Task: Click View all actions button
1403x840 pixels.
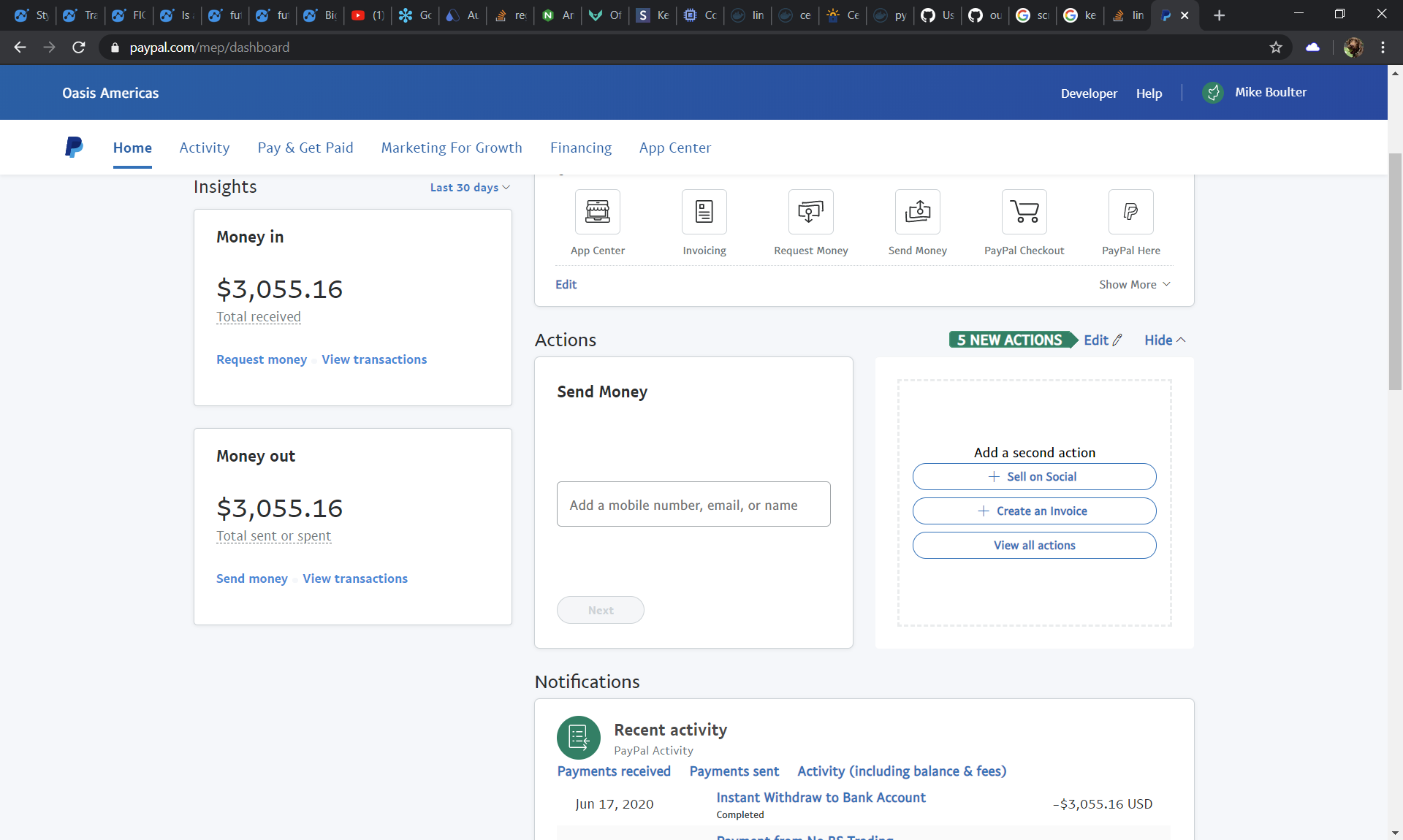Action: pyautogui.click(x=1035, y=546)
